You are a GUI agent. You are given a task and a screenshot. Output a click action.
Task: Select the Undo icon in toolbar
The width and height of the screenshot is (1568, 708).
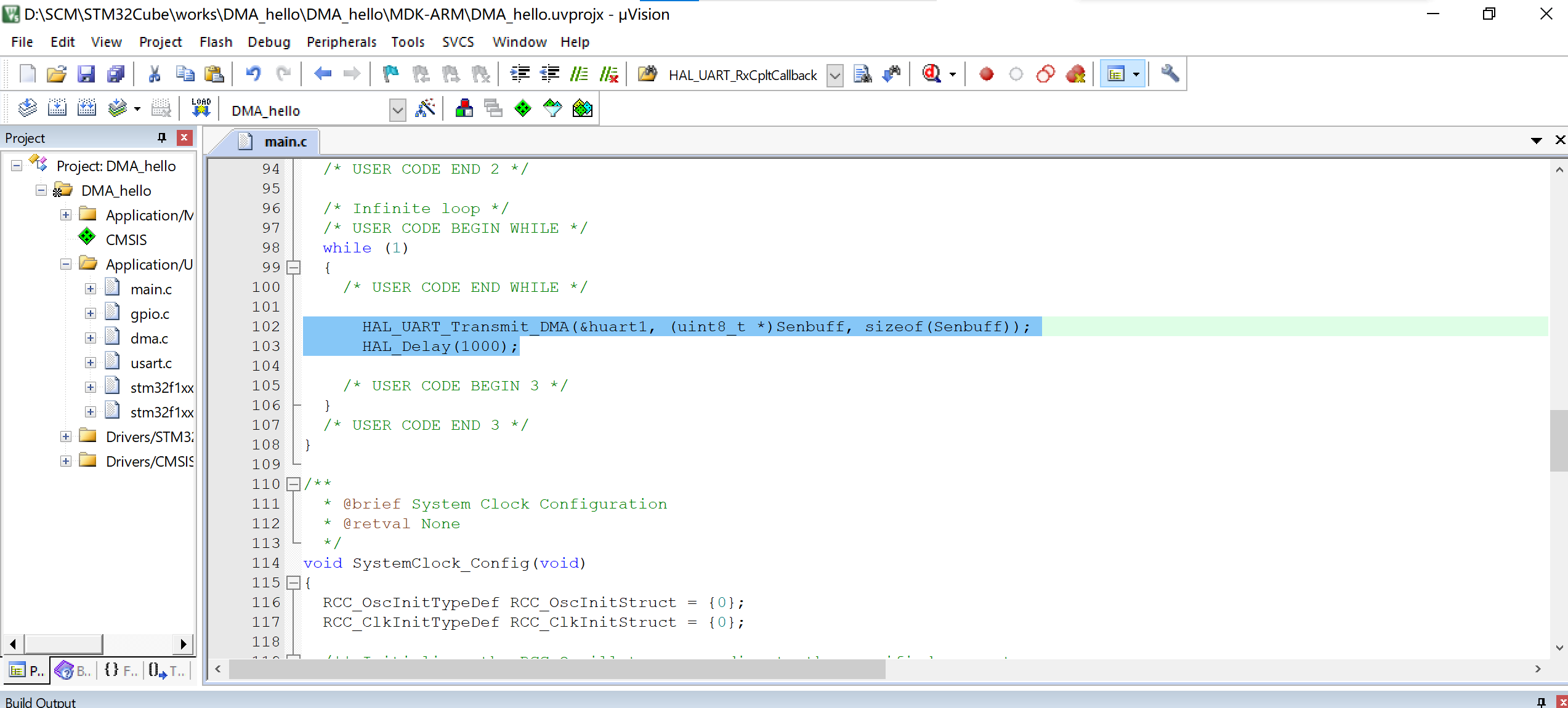252,74
